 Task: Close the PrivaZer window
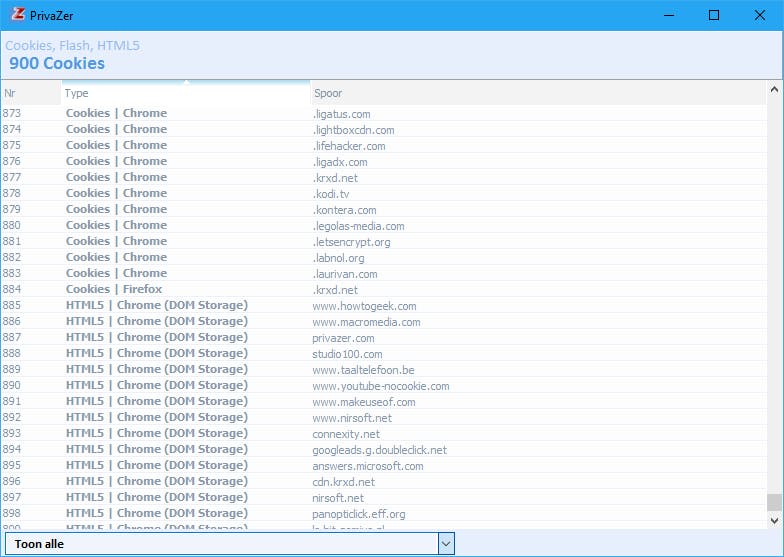(x=760, y=15)
